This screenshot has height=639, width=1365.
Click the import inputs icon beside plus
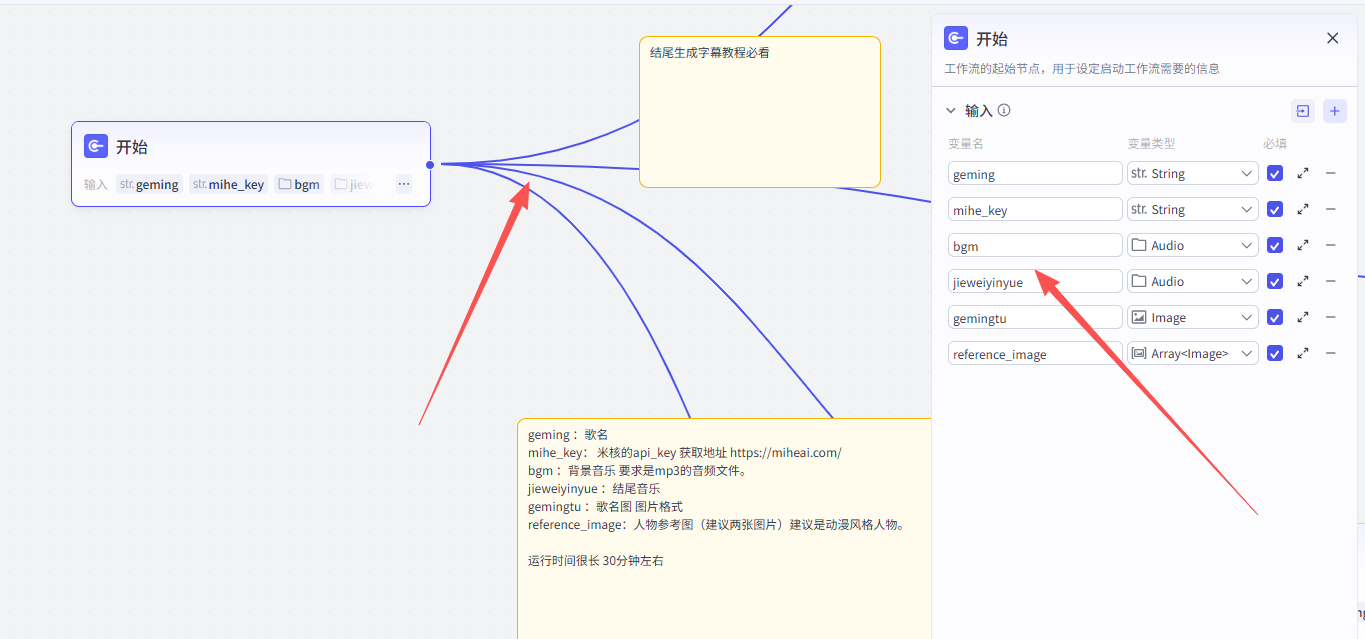tap(1302, 111)
